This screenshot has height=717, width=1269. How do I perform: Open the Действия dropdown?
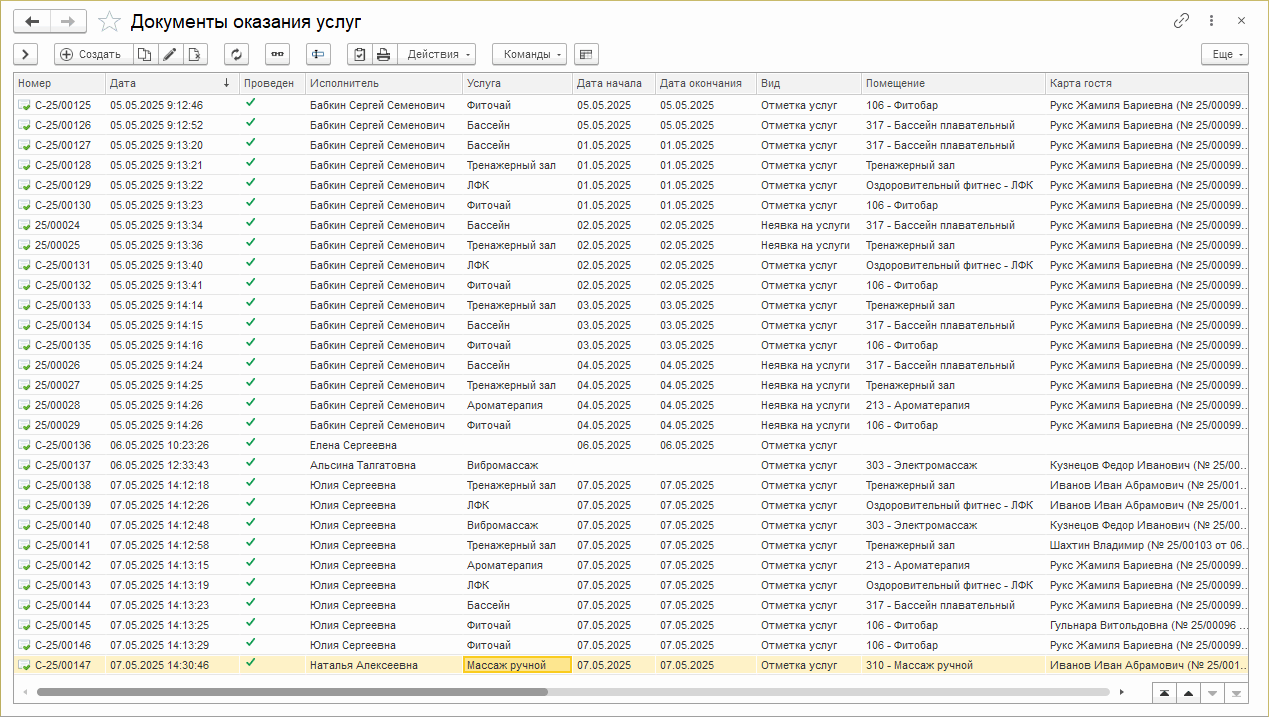coord(438,54)
